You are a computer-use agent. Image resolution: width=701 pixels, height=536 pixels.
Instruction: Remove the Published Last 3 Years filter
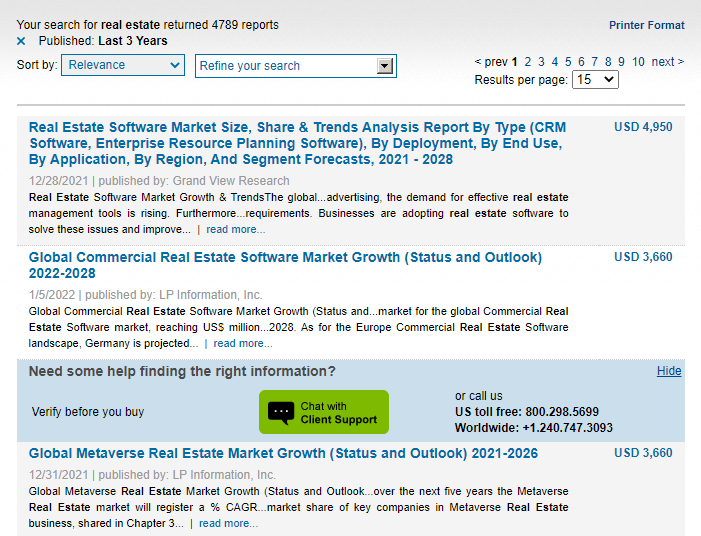point(21,41)
